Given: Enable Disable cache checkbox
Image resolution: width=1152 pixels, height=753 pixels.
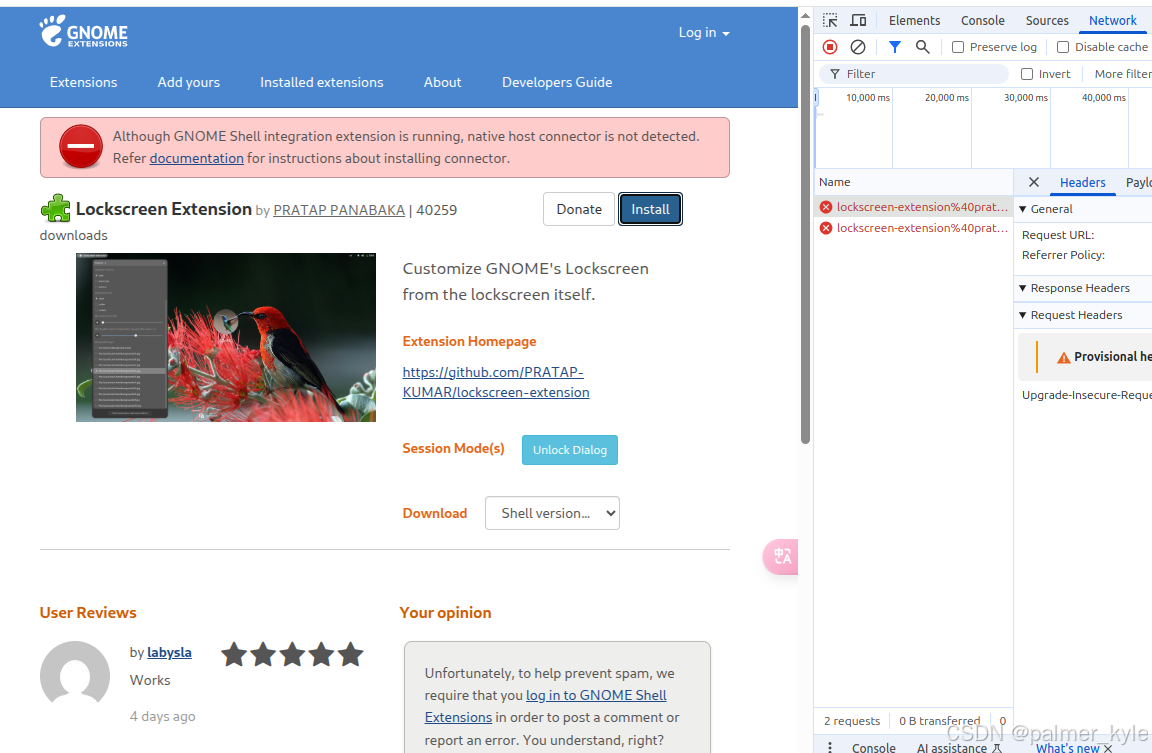Looking at the screenshot, I should click(1063, 47).
